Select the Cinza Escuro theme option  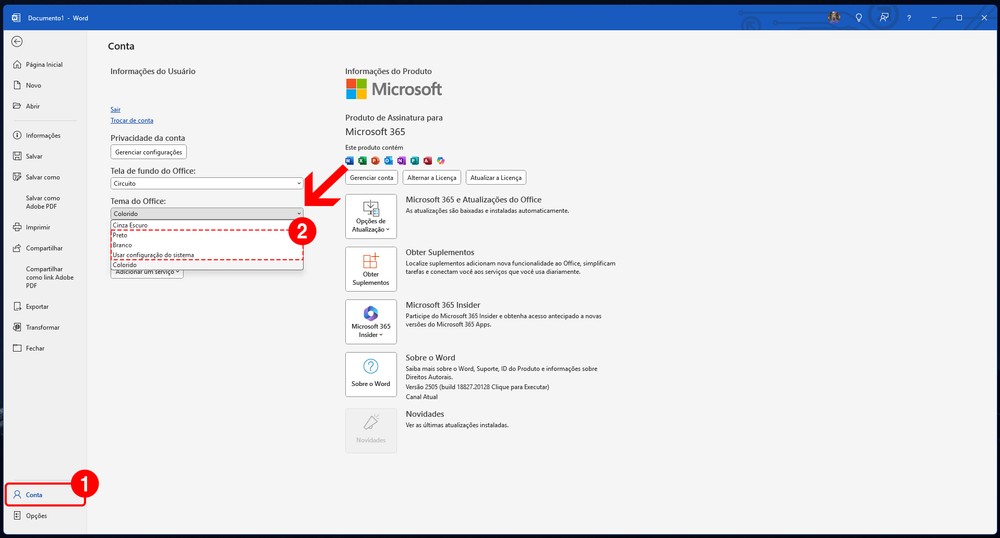tap(130, 225)
